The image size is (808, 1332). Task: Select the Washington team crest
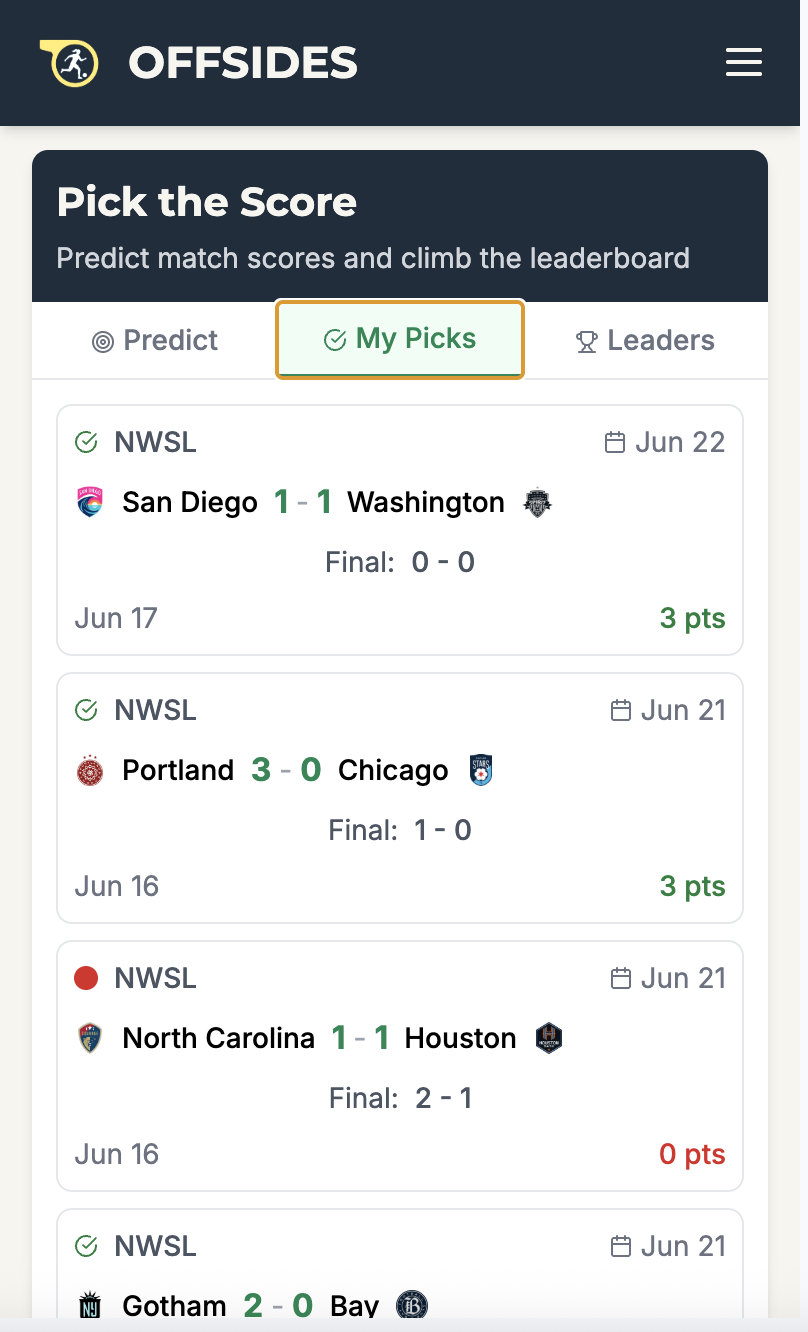tap(538, 502)
